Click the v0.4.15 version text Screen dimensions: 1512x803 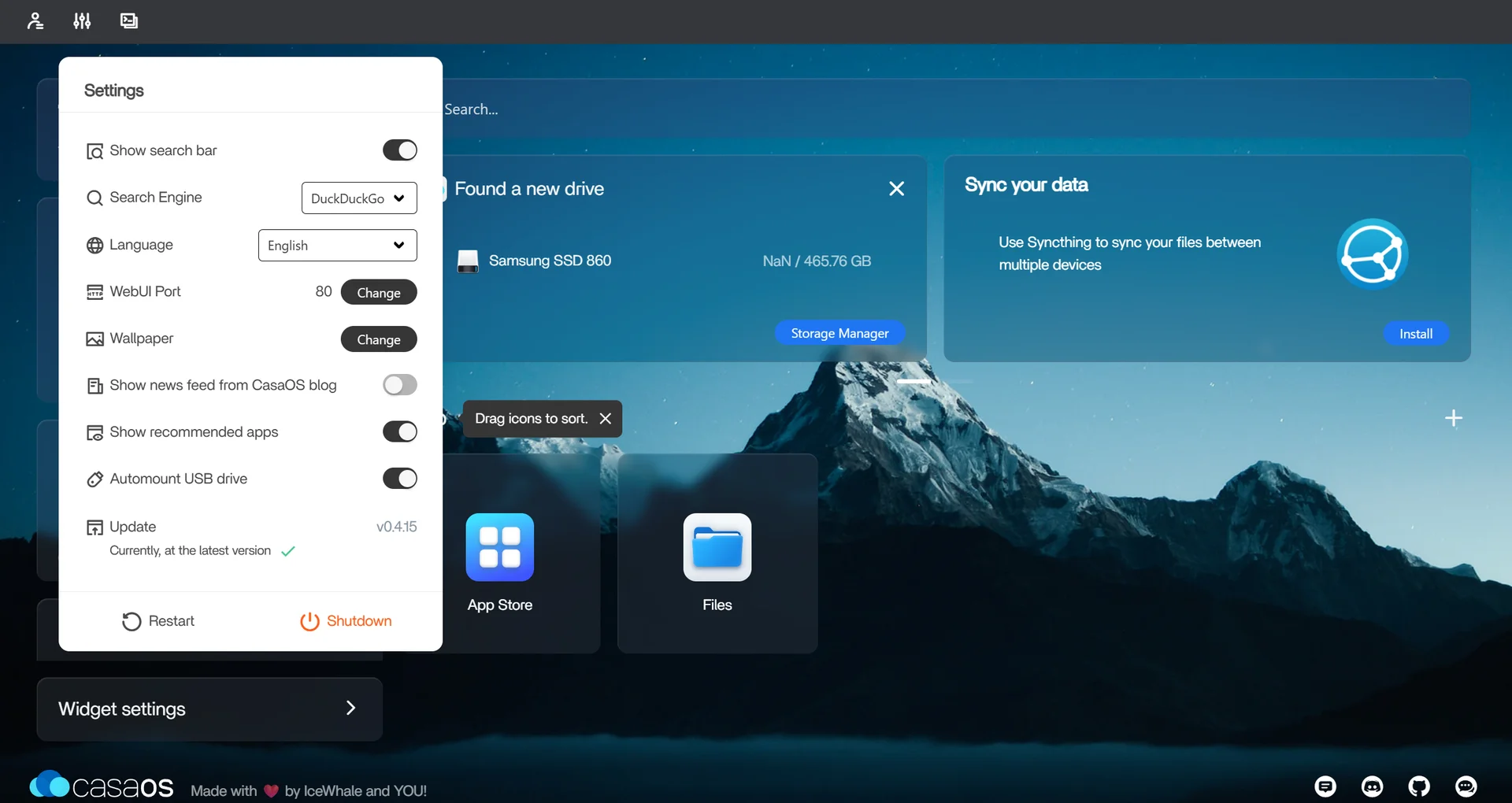(397, 527)
